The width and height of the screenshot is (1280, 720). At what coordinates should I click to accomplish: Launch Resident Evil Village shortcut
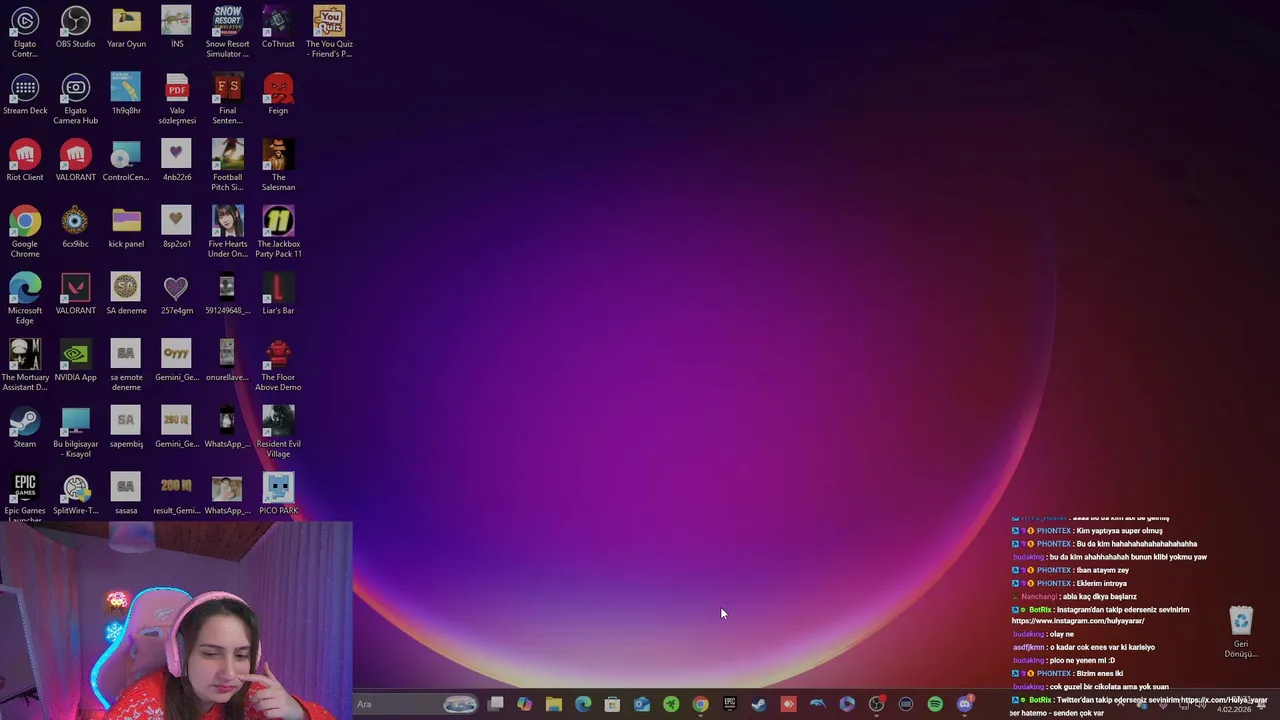pos(278,433)
